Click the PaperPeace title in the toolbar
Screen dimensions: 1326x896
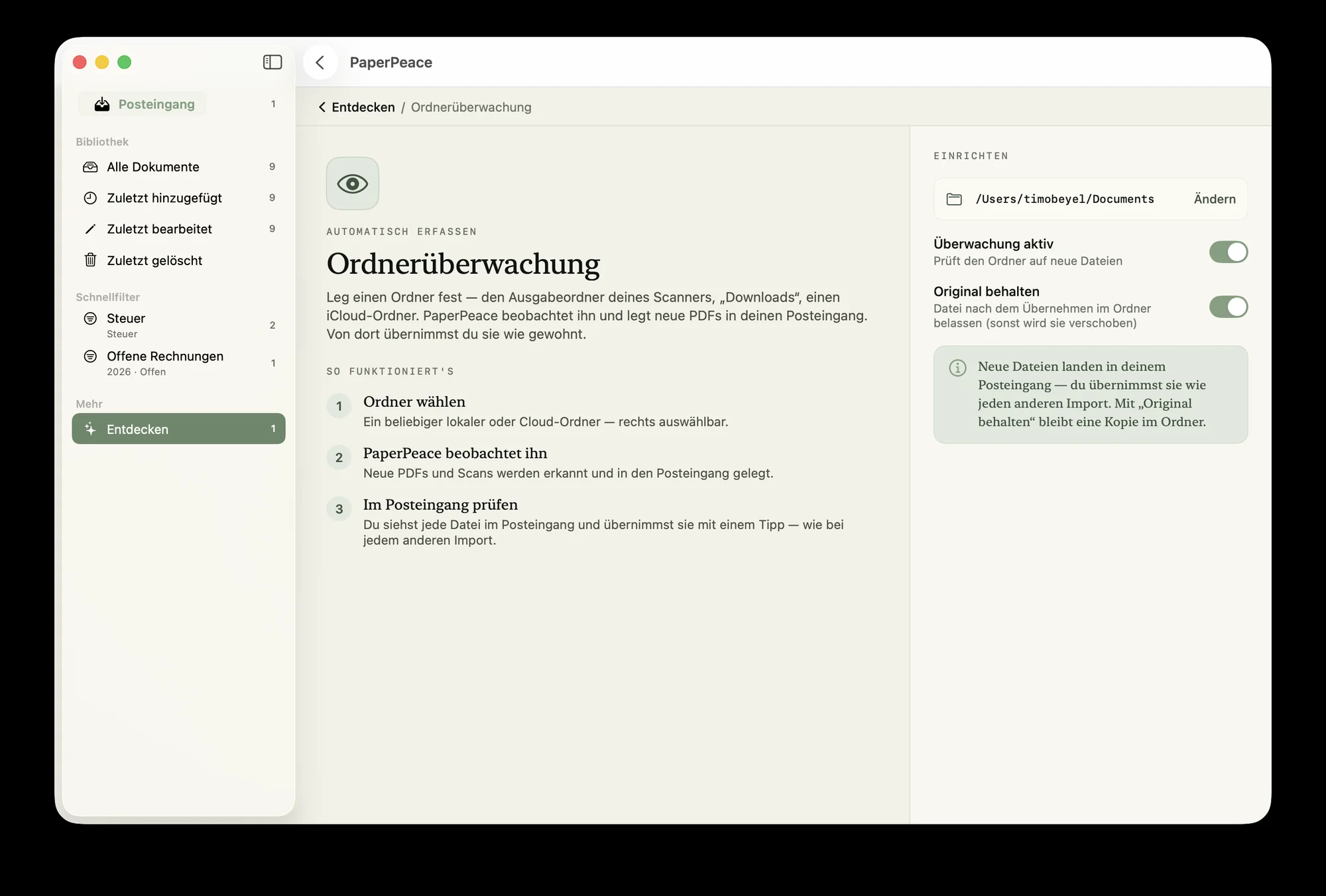pyautogui.click(x=391, y=62)
